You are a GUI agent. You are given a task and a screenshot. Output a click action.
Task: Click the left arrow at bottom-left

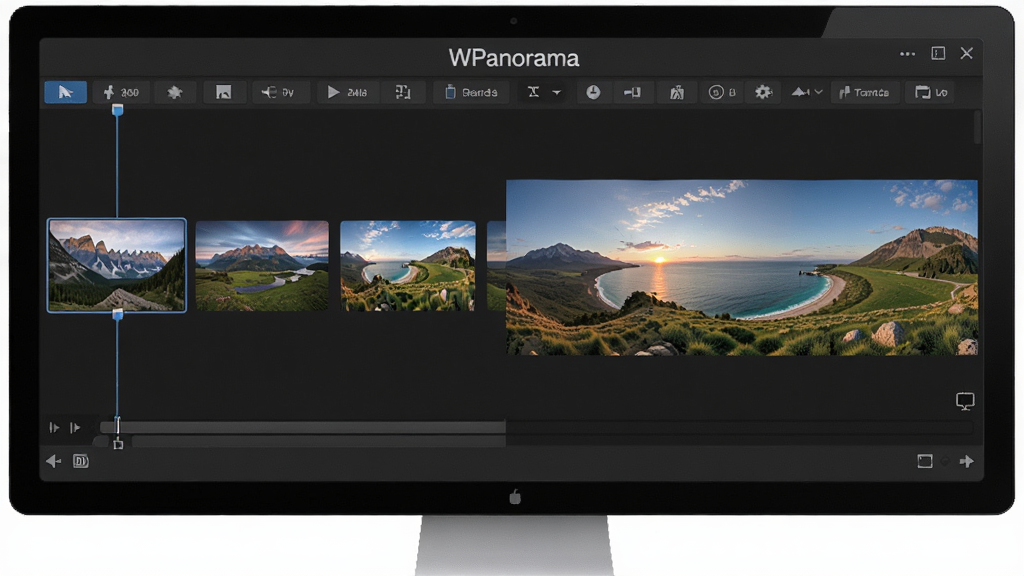click(54, 462)
